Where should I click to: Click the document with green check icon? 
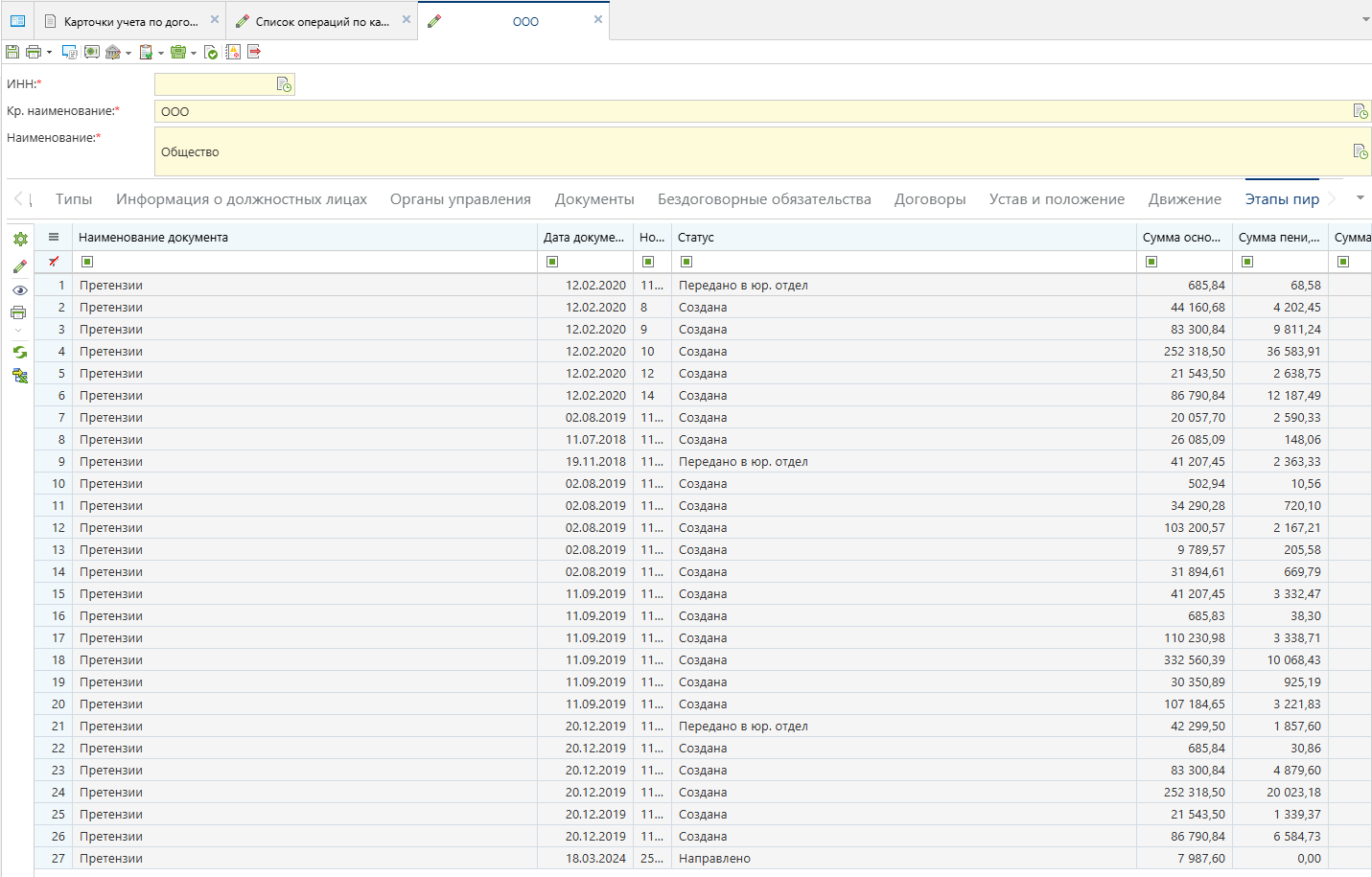[x=211, y=52]
